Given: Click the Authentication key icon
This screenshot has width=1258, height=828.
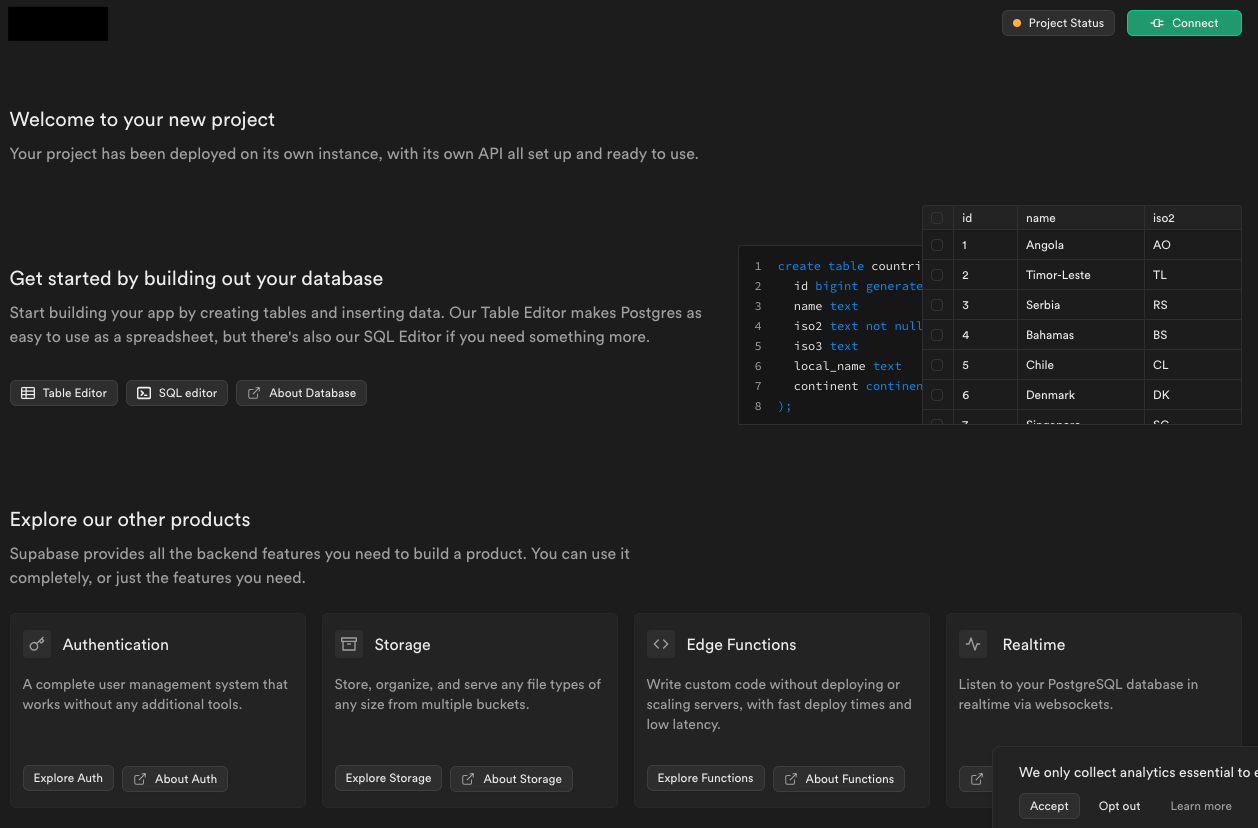Looking at the screenshot, I should click(37, 644).
